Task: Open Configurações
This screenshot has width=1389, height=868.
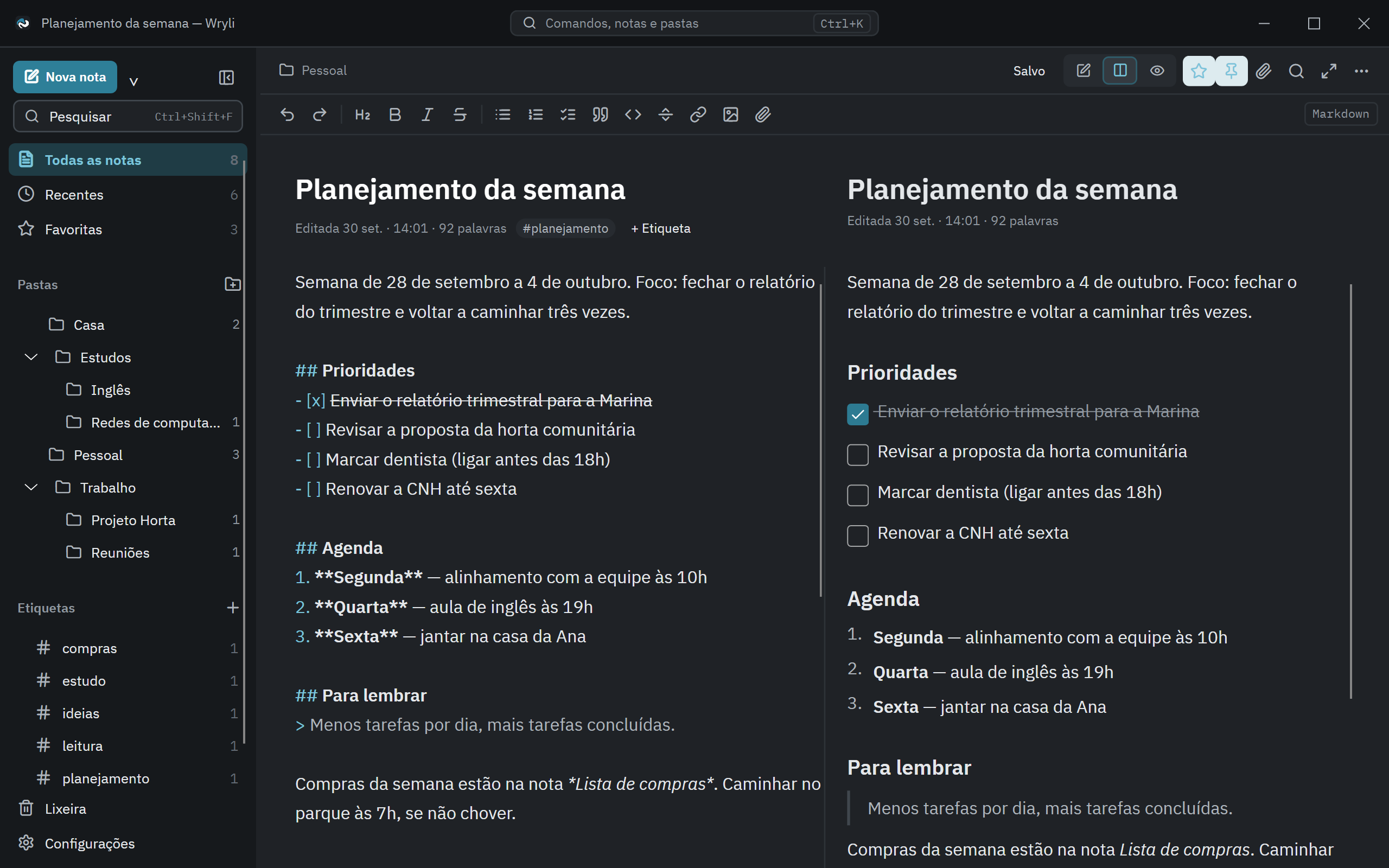Action: [x=128, y=843]
